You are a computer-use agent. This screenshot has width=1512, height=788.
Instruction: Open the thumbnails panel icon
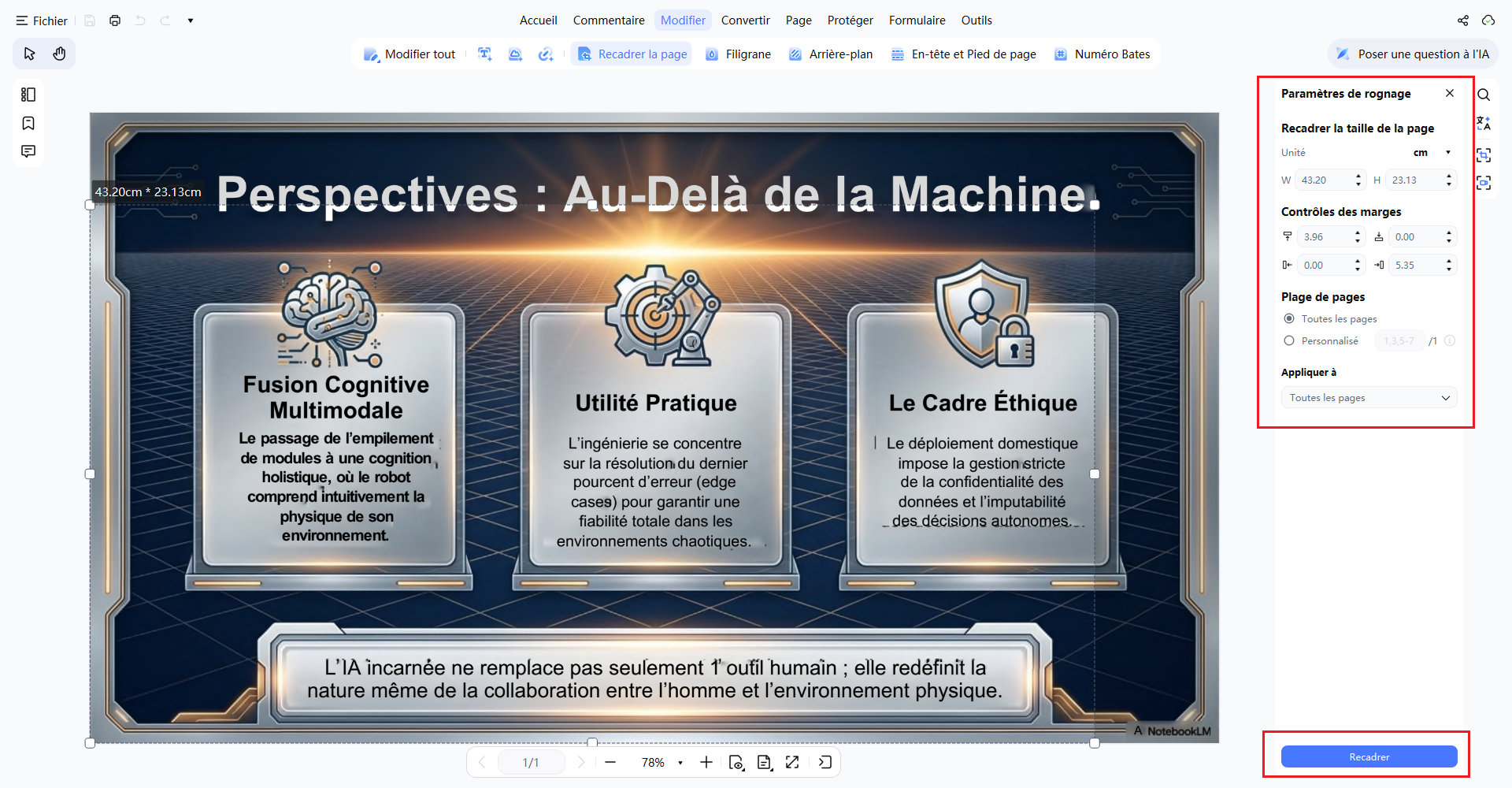point(28,95)
